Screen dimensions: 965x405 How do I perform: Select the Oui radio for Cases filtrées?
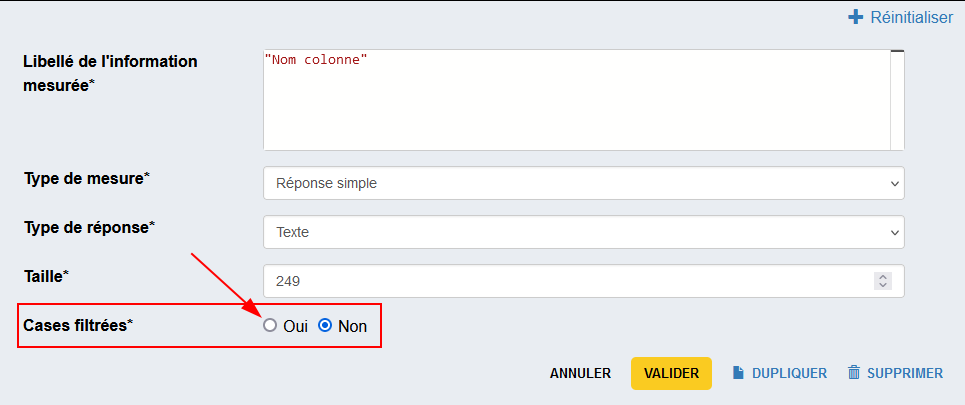[x=269, y=326]
